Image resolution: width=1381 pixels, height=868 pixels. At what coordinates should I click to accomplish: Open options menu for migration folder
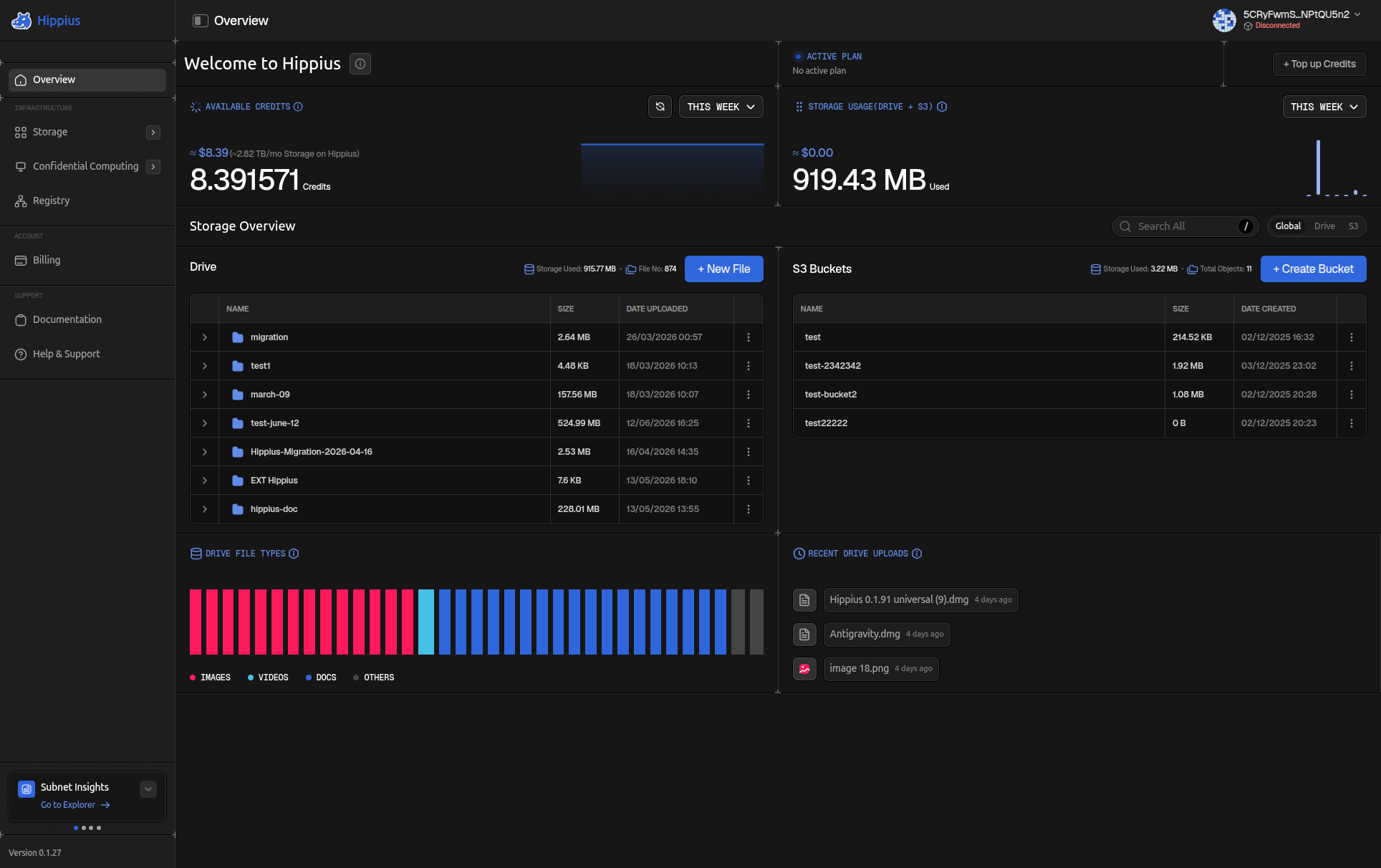pyautogui.click(x=749, y=337)
